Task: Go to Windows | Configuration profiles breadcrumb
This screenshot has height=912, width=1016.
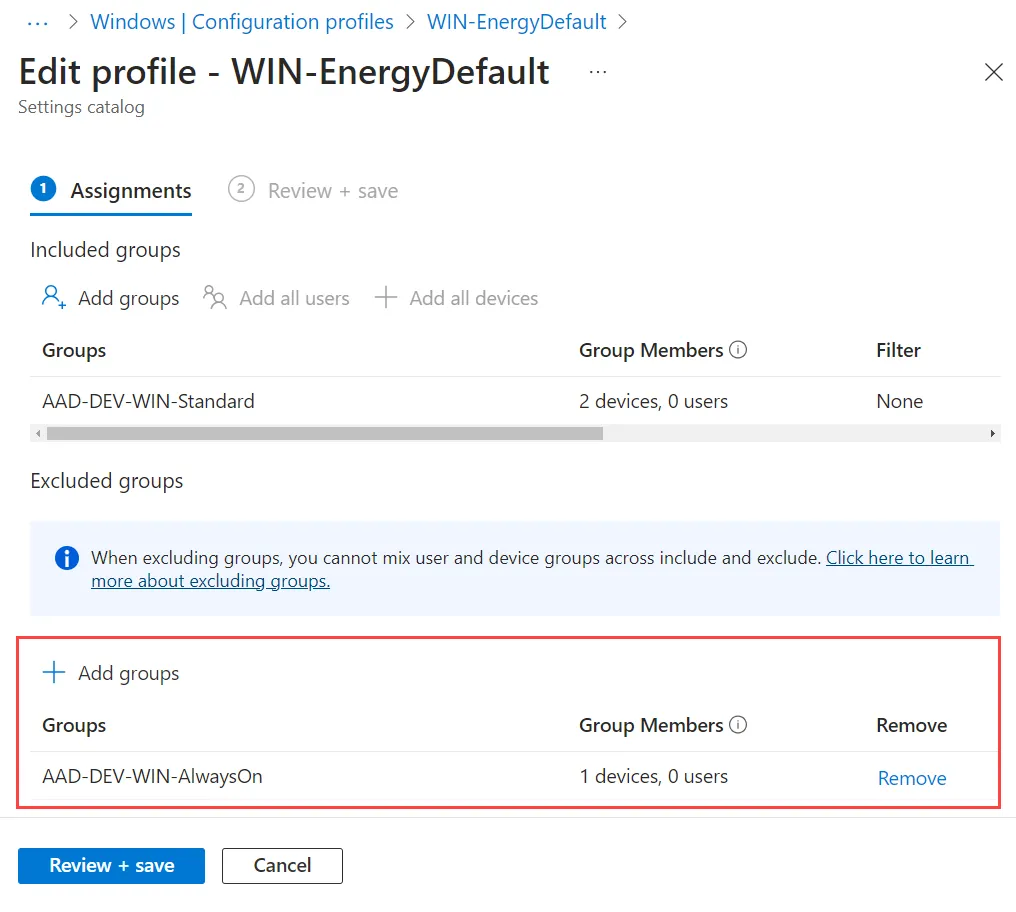Action: point(242,21)
